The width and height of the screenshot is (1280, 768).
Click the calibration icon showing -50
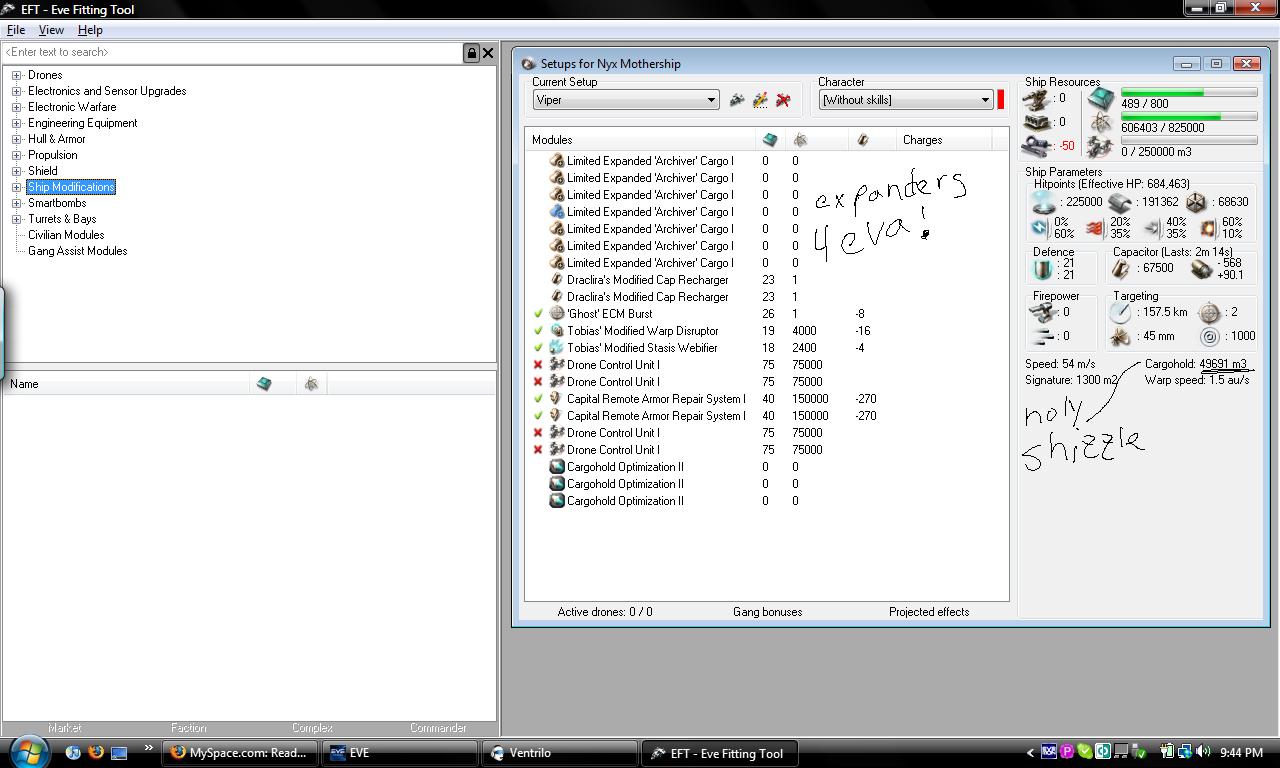tap(1036, 146)
